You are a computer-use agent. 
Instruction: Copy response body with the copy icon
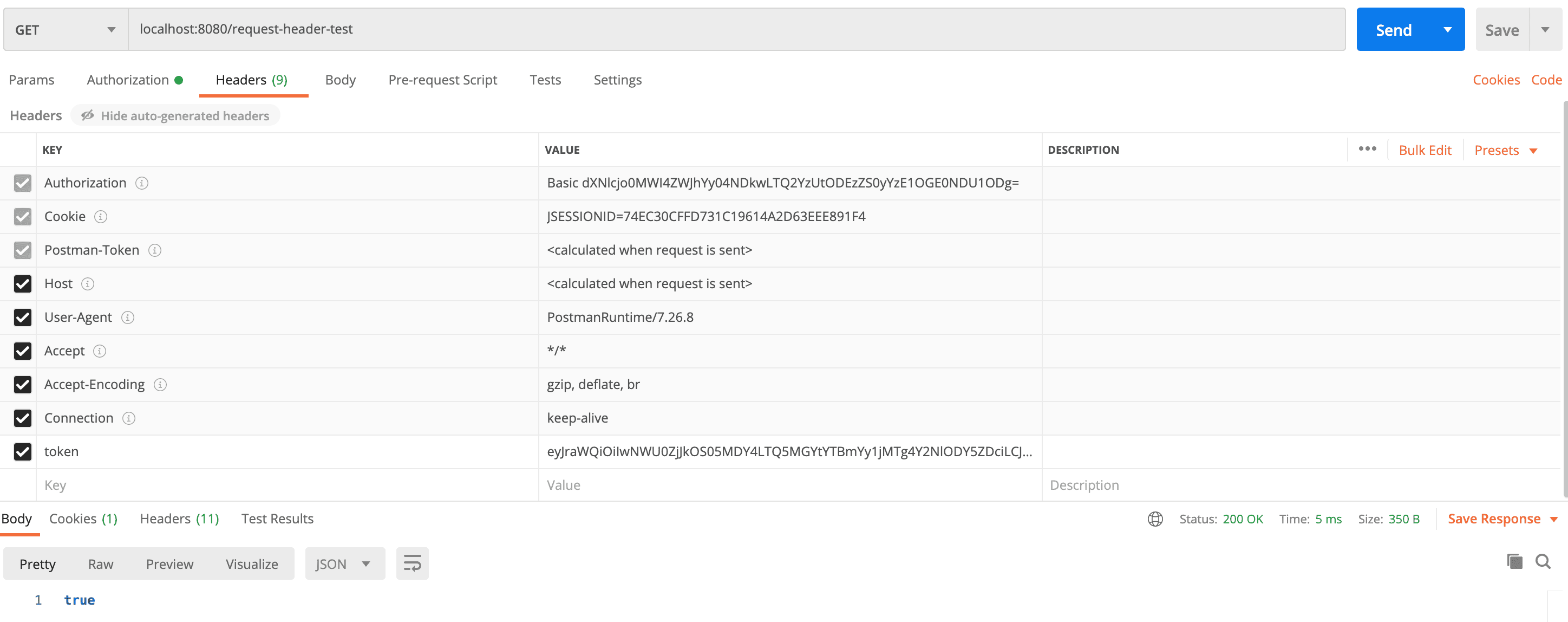point(1514,561)
